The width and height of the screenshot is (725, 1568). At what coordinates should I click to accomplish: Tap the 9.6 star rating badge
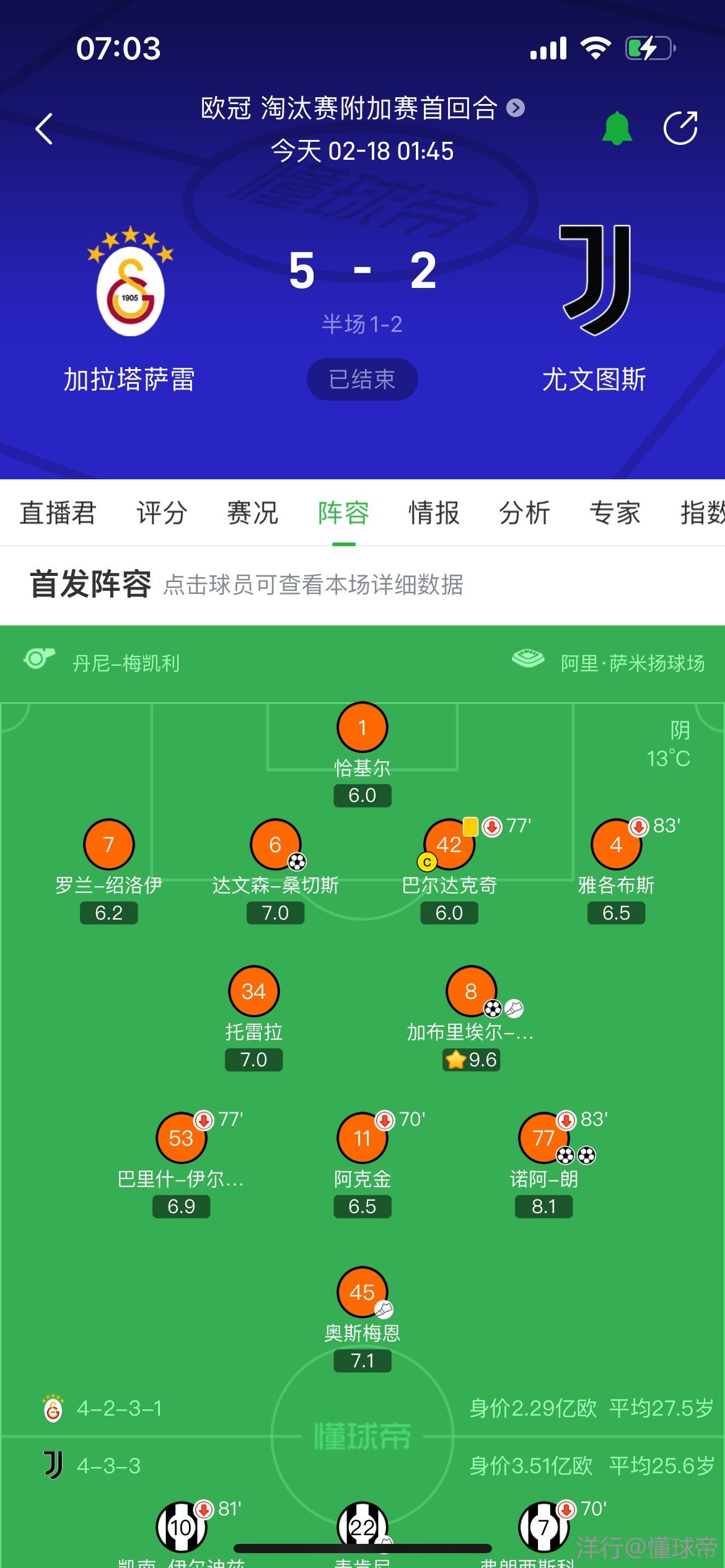472,1060
